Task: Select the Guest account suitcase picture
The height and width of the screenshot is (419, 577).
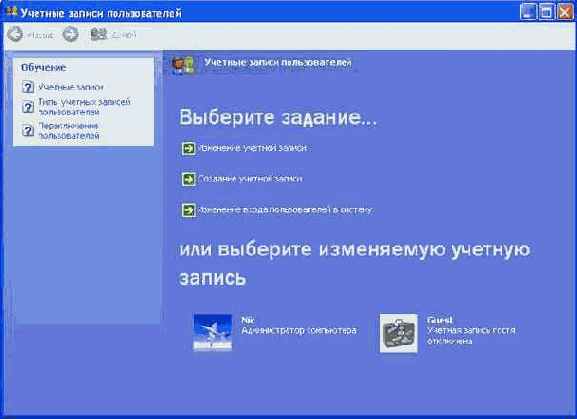Action: [399, 333]
